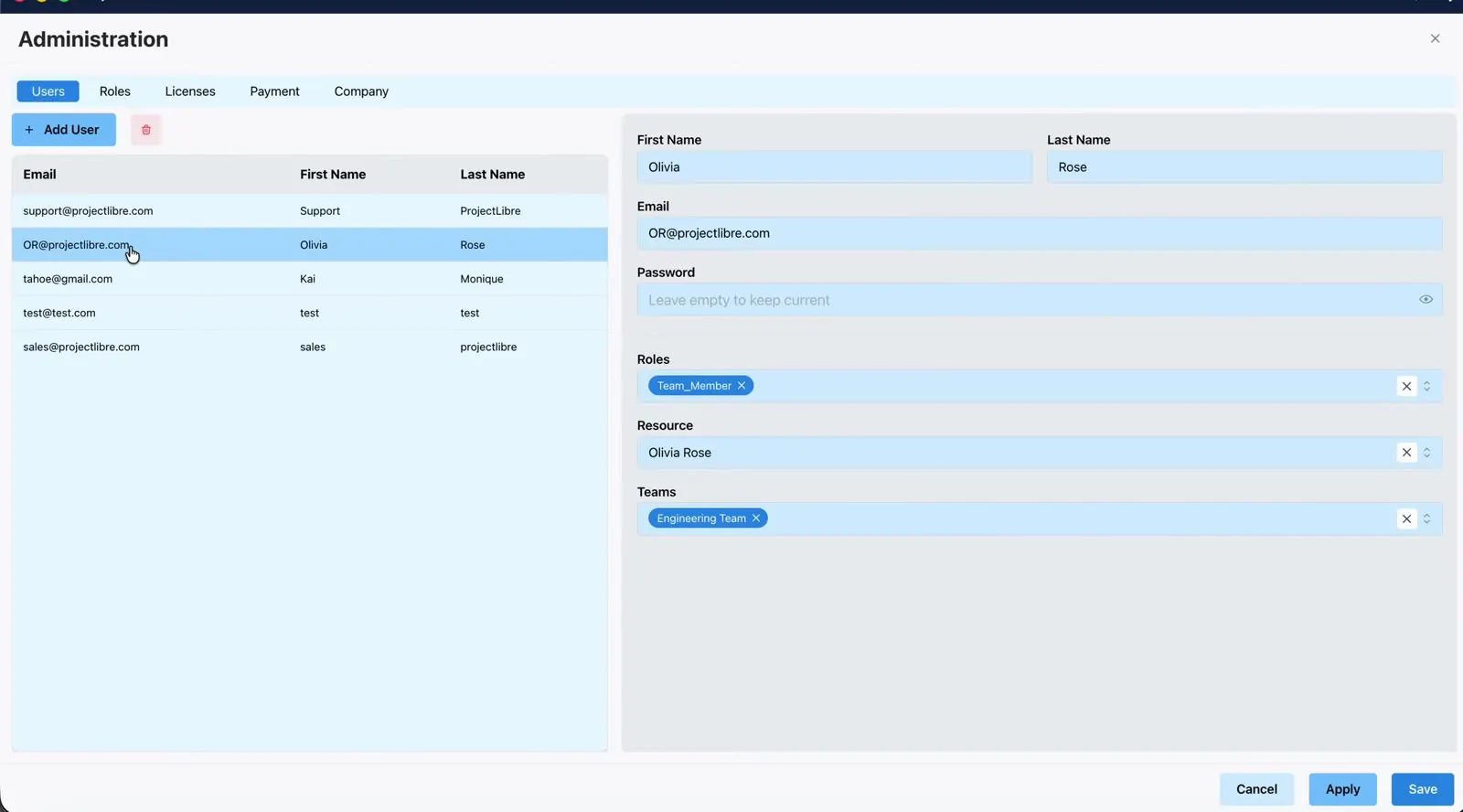The height and width of the screenshot is (812, 1463).
Task: Switch to the Users tab
Action: [48, 91]
